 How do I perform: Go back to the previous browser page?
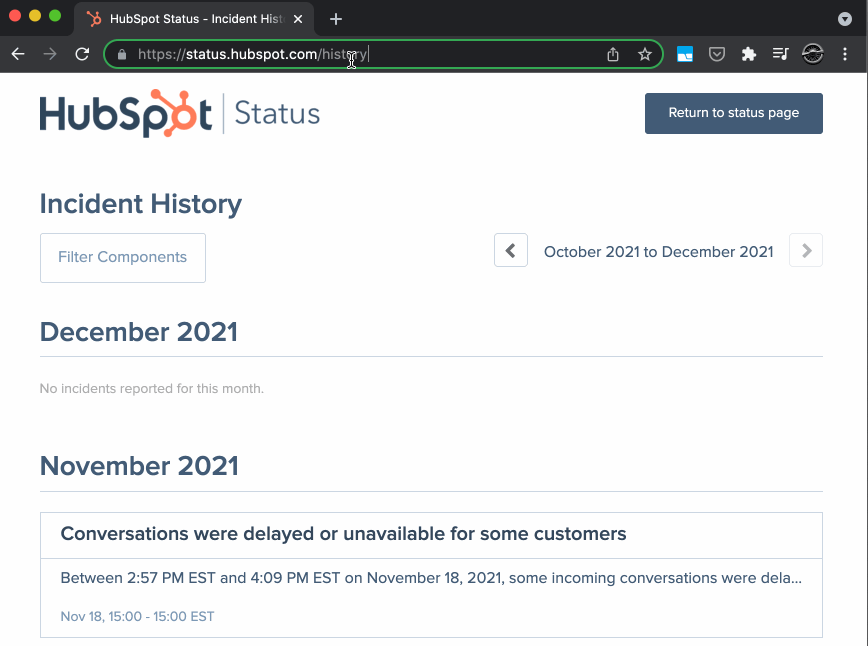18,54
